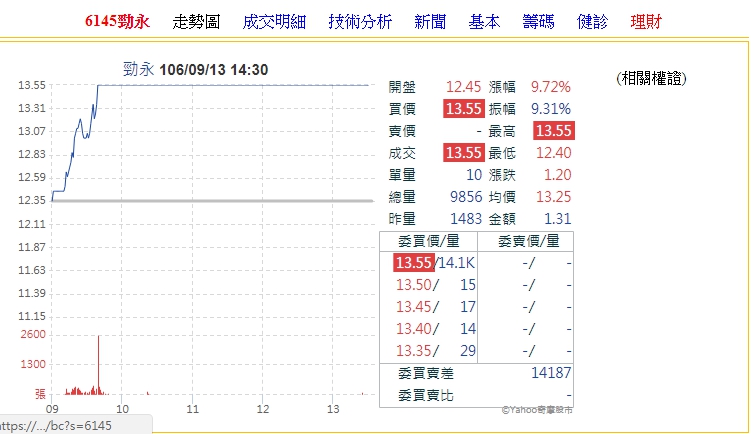Viewport: 751px width, 434px height.
Task: Click the 昨量 value 1483
Action: [x=466, y=219]
